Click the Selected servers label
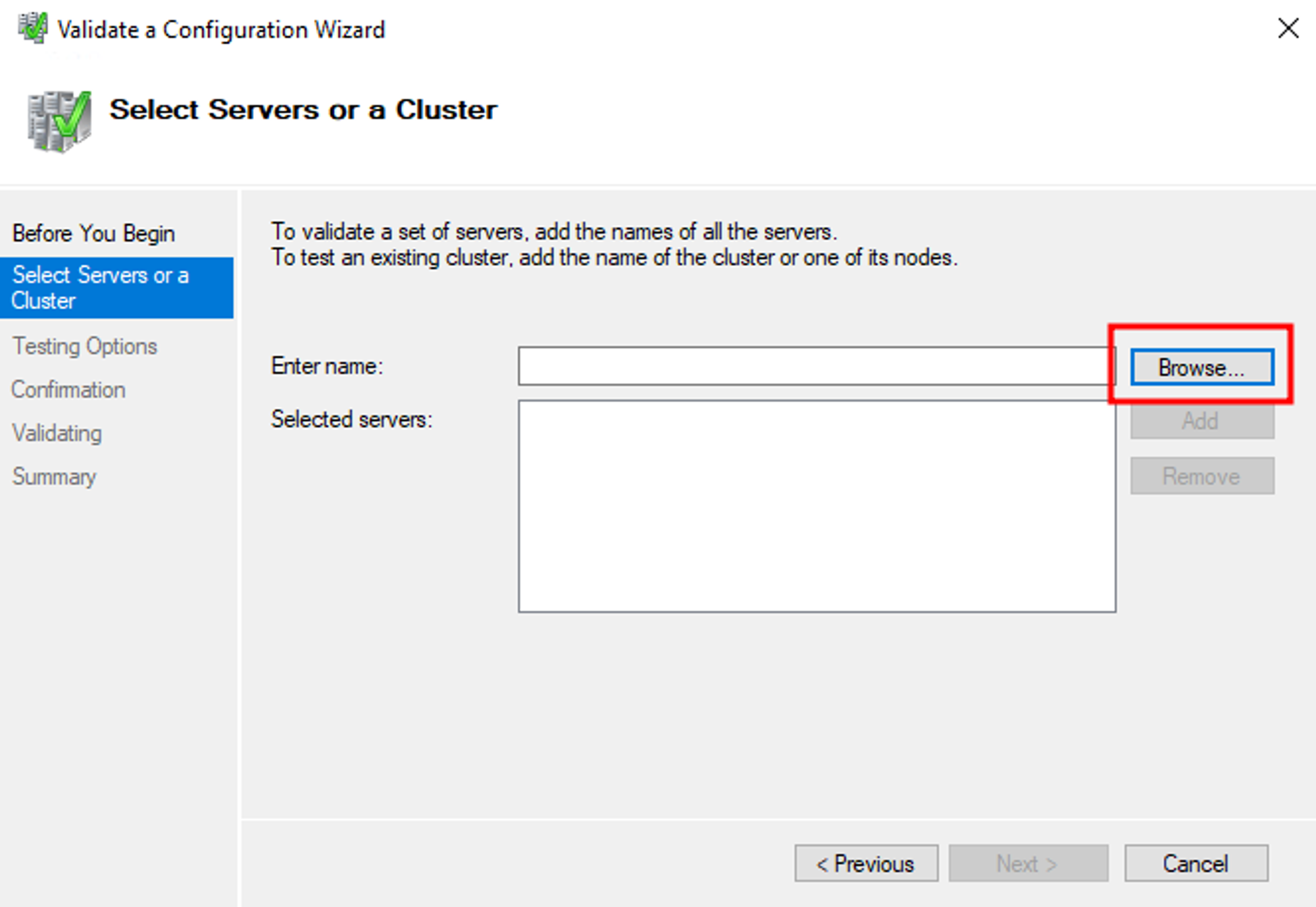The image size is (1316, 907). point(351,419)
